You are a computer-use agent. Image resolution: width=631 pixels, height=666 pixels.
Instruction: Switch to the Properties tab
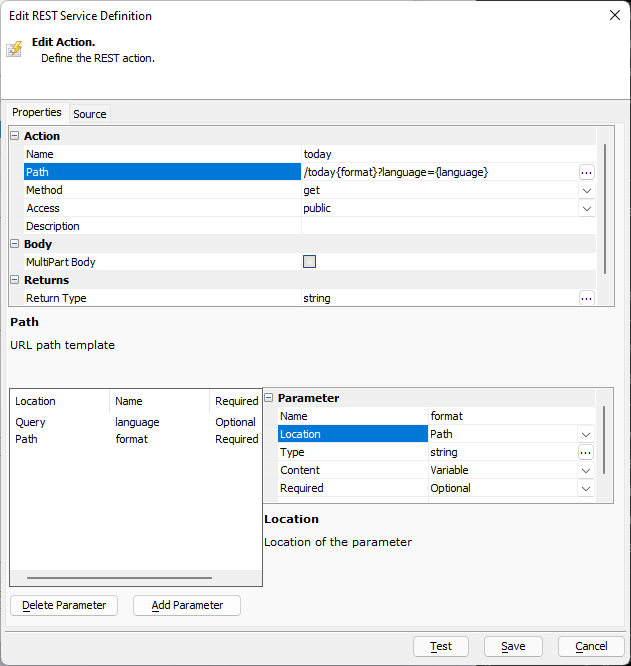[37, 112]
